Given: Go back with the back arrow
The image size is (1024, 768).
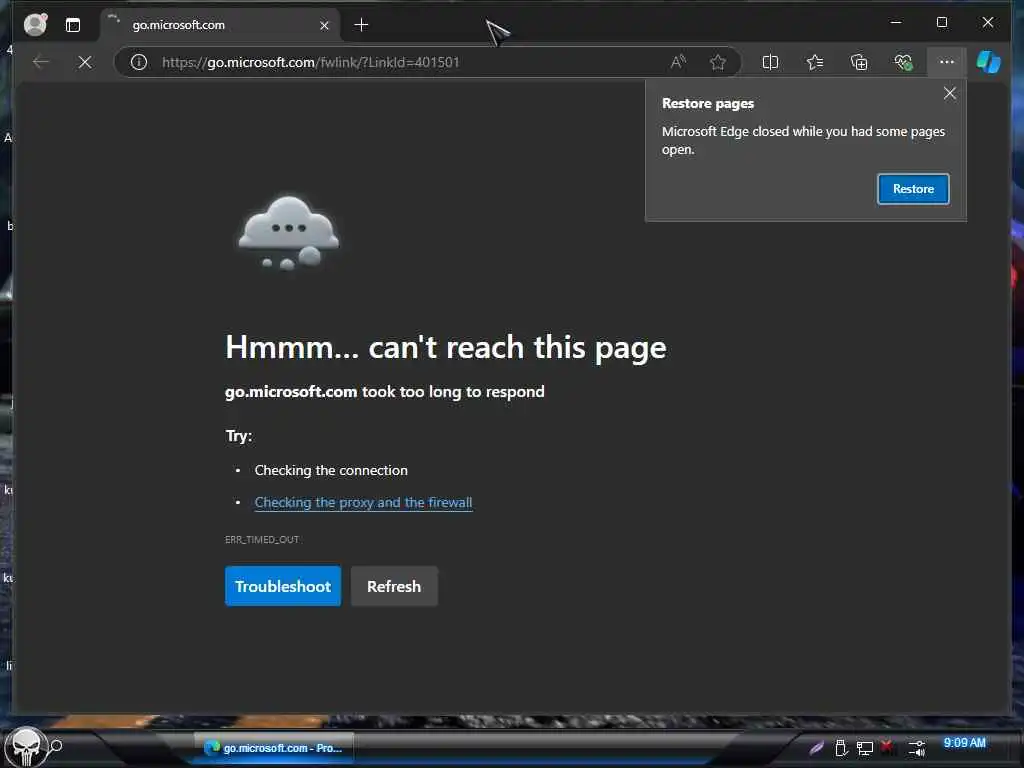Looking at the screenshot, I should (40, 62).
